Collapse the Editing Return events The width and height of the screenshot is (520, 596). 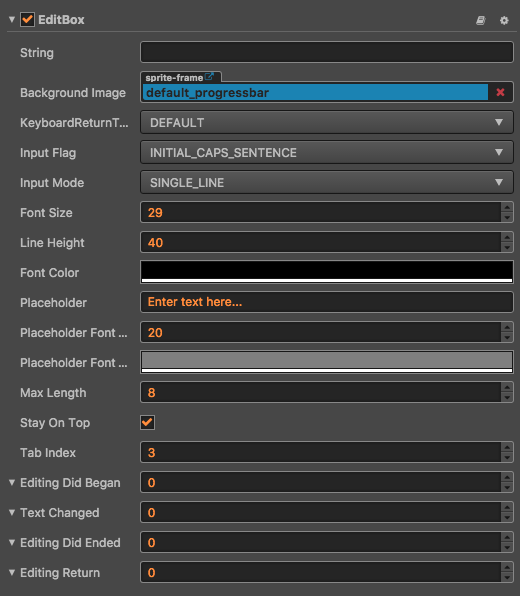(x=12, y=572)
